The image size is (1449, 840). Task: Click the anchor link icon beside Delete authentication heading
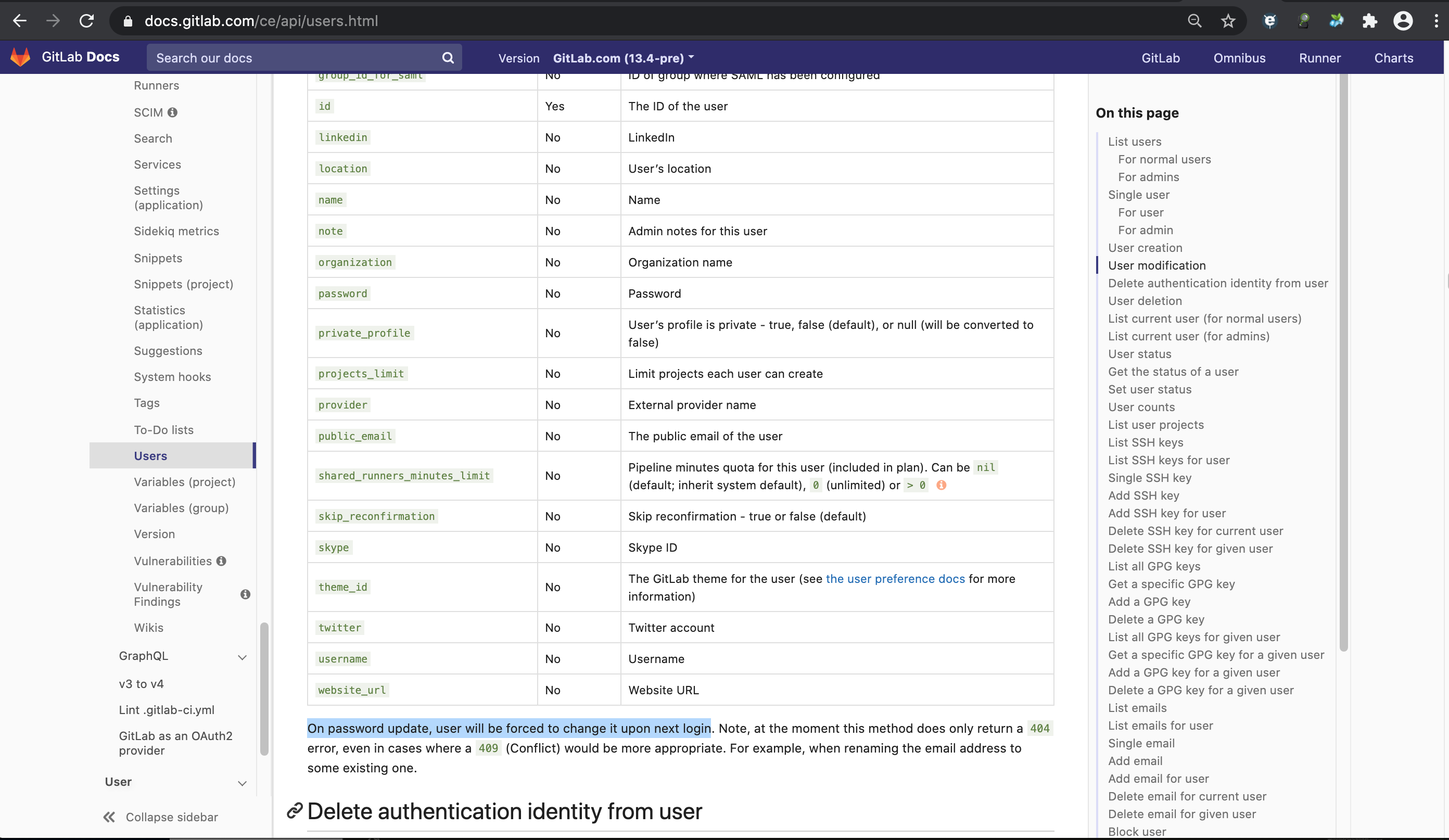(295, 811)
